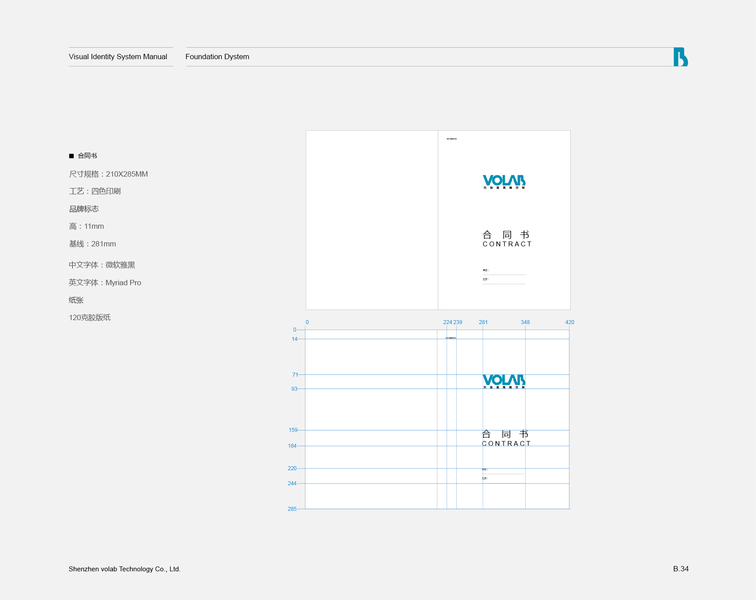Click the horizontal ruler mark '224'
756x600 pixels.
click(x=447, y=322)
